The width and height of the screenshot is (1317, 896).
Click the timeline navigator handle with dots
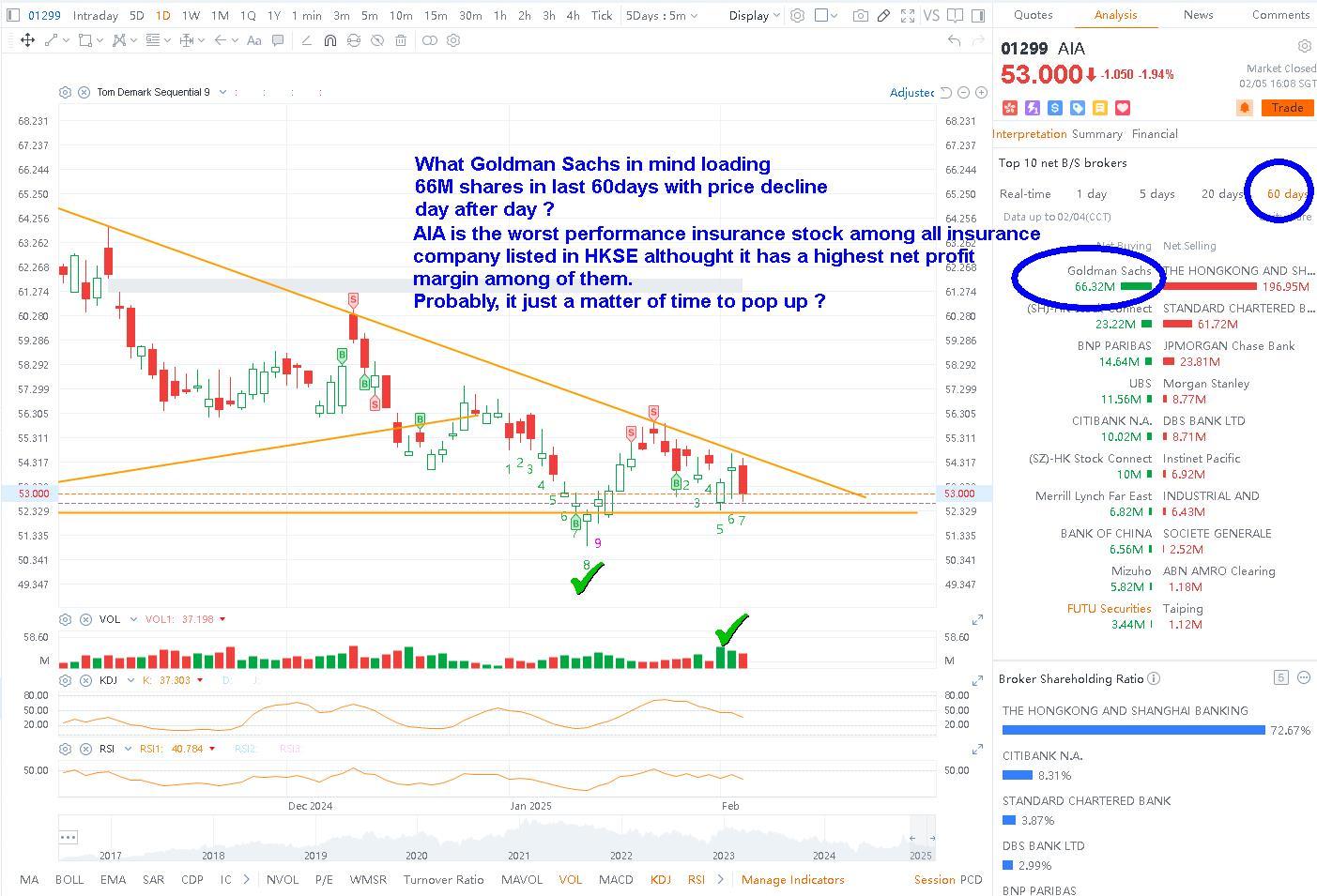pyautogui.click(x=68, y=837)
